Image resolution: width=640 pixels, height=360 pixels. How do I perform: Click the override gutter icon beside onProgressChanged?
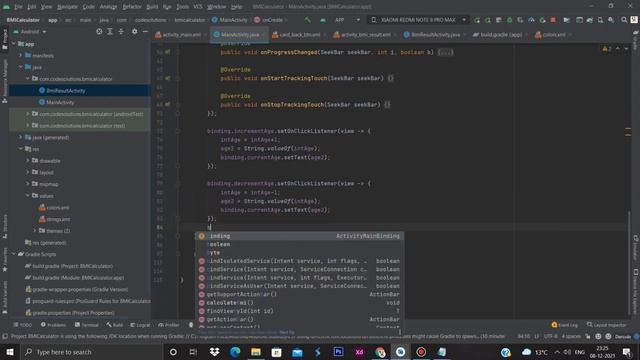click(167, 52)
